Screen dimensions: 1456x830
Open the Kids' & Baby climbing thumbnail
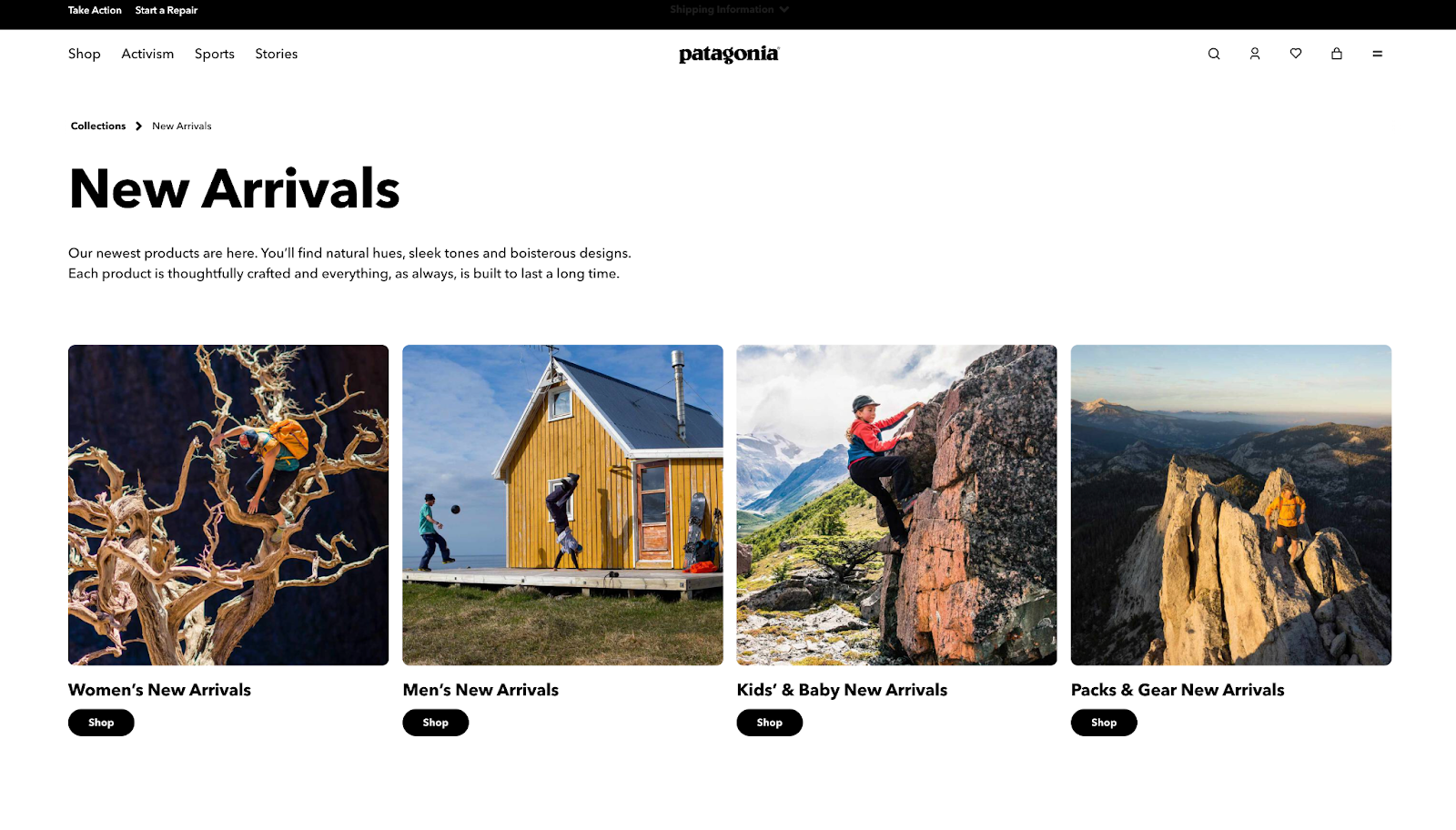(896, 505)
